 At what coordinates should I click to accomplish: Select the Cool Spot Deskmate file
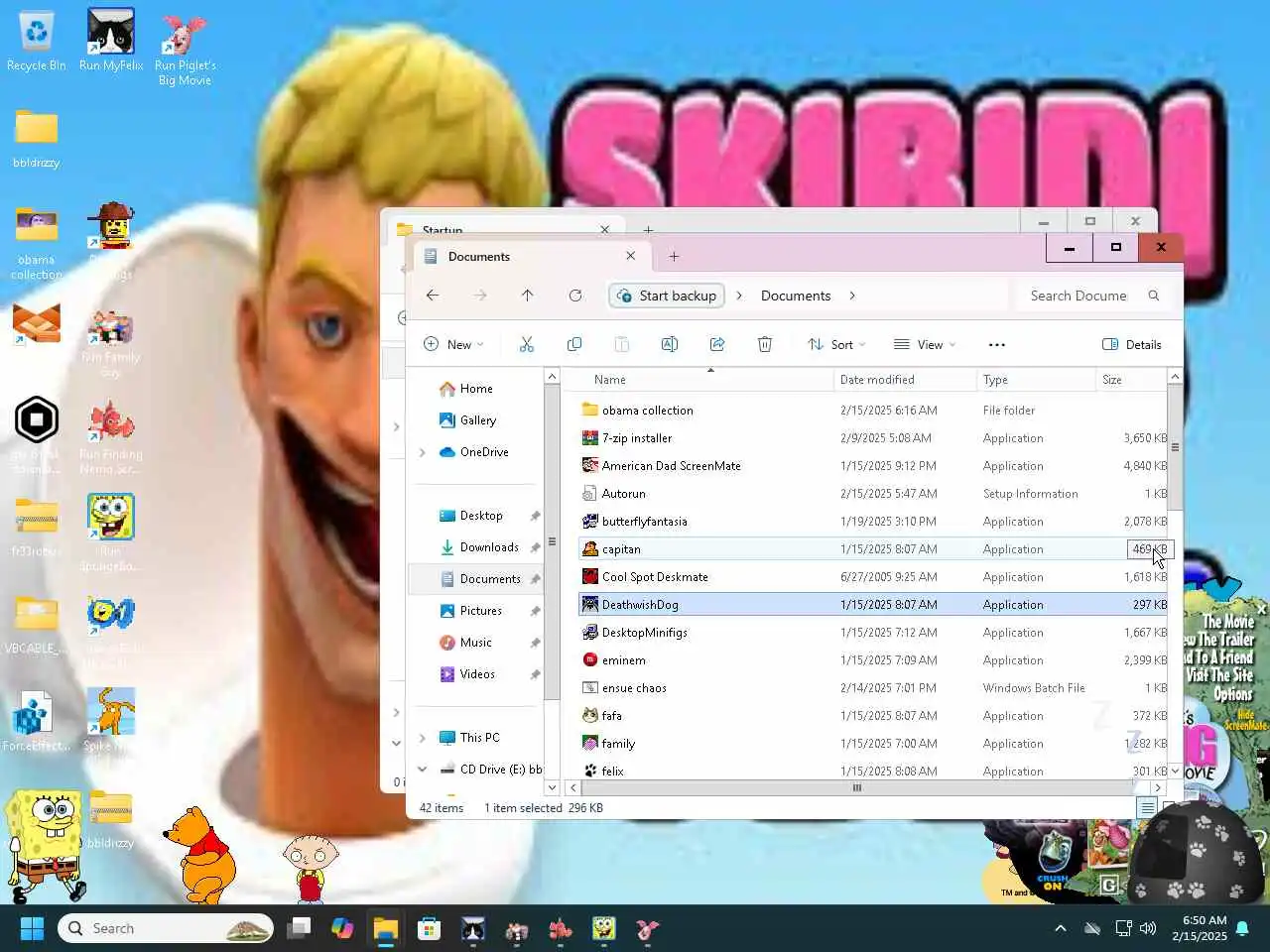click(873, 576)
